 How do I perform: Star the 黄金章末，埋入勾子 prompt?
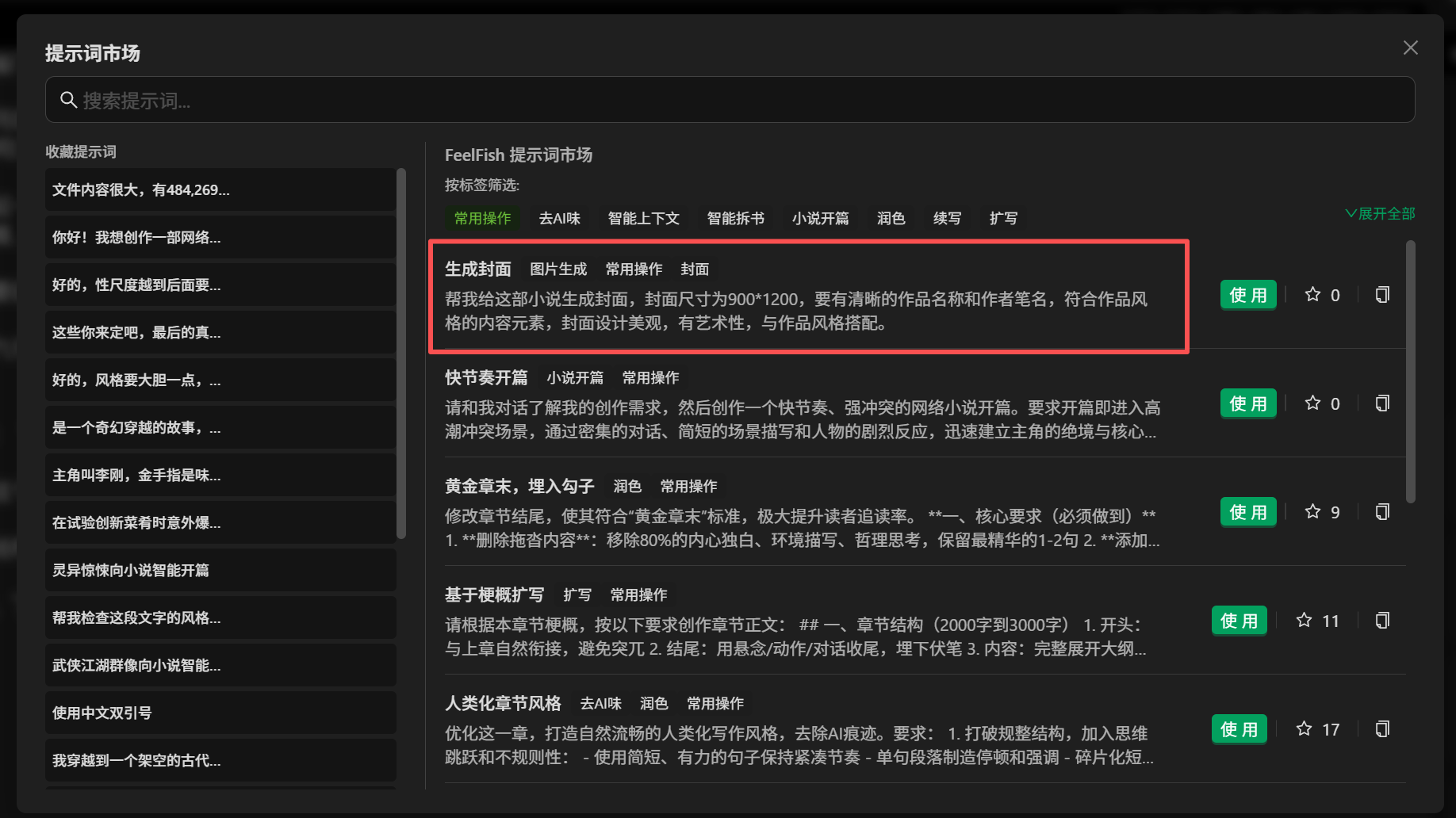1313,512
